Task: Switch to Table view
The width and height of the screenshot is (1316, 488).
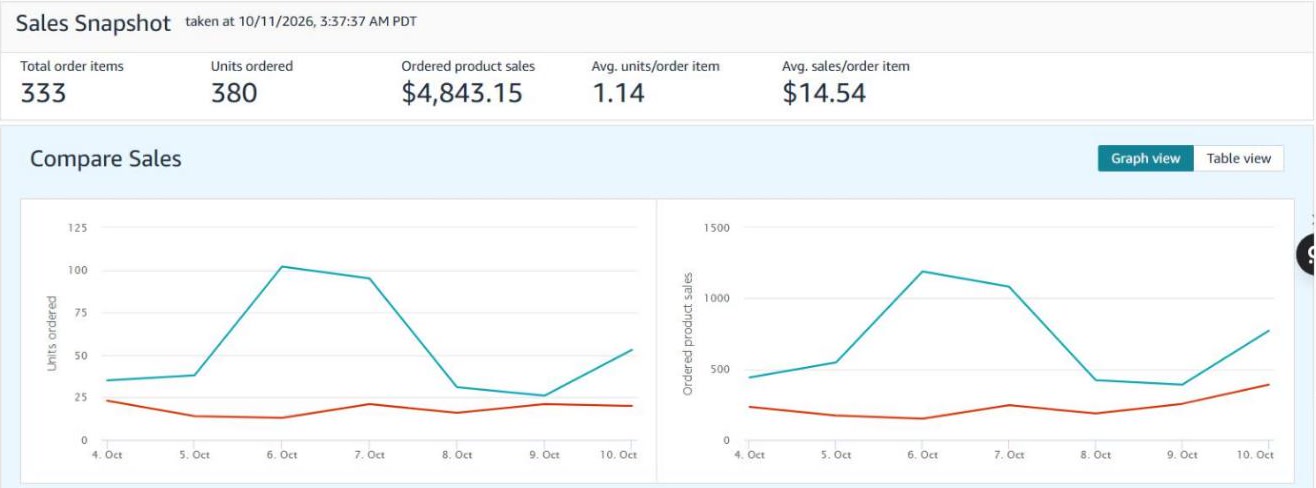Action: tap(1238, 158)
